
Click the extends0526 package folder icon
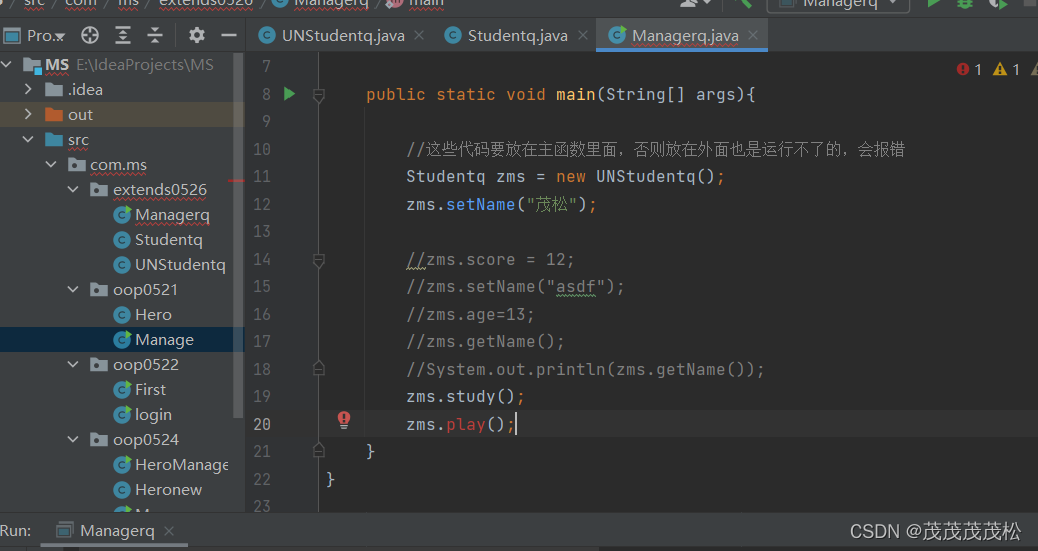tap(99, 190)
